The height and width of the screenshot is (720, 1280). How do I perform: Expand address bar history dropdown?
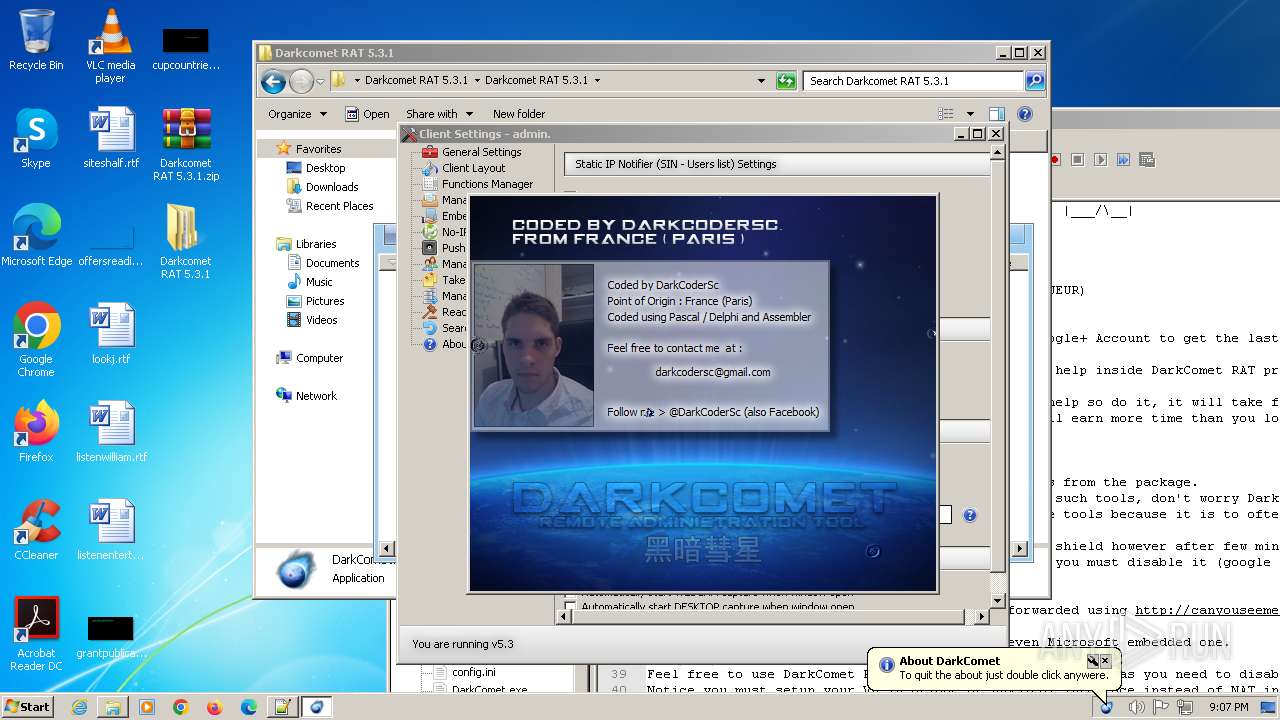(761, 81)
